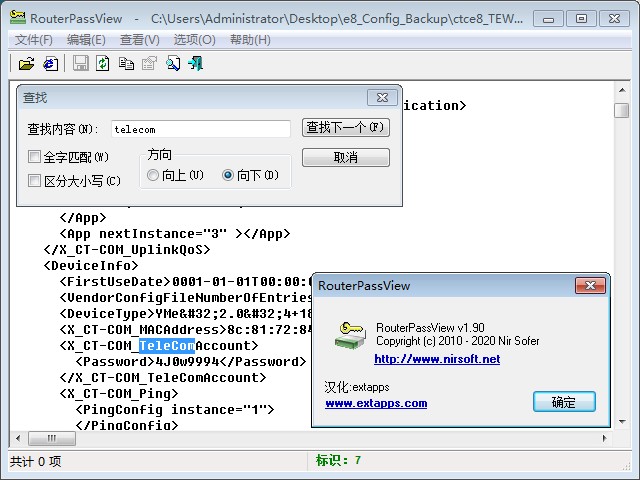
Task: Click the </X_CT-COM_TeleComAccount> line
Action: [x=162, y=378]
